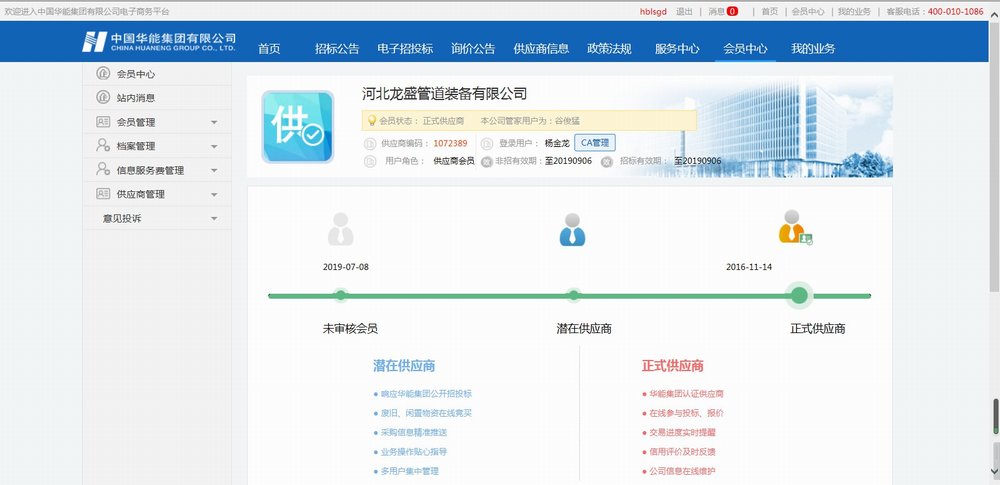Click the 交易进度实时提醒 bullet text
The width and height of the screenshot is (1000, 485).
coord(682,433)
